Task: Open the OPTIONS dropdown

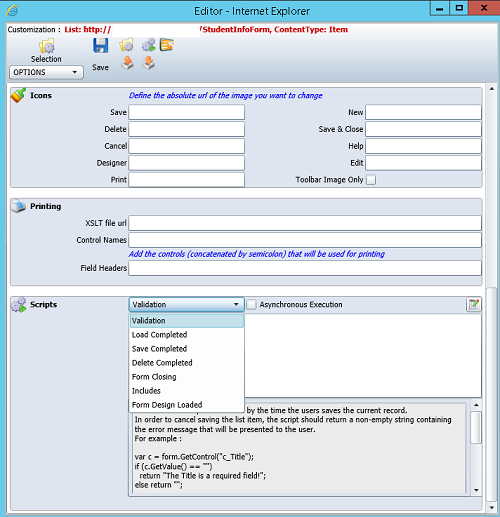Action: pyautogui.click(x=46, y=72)
